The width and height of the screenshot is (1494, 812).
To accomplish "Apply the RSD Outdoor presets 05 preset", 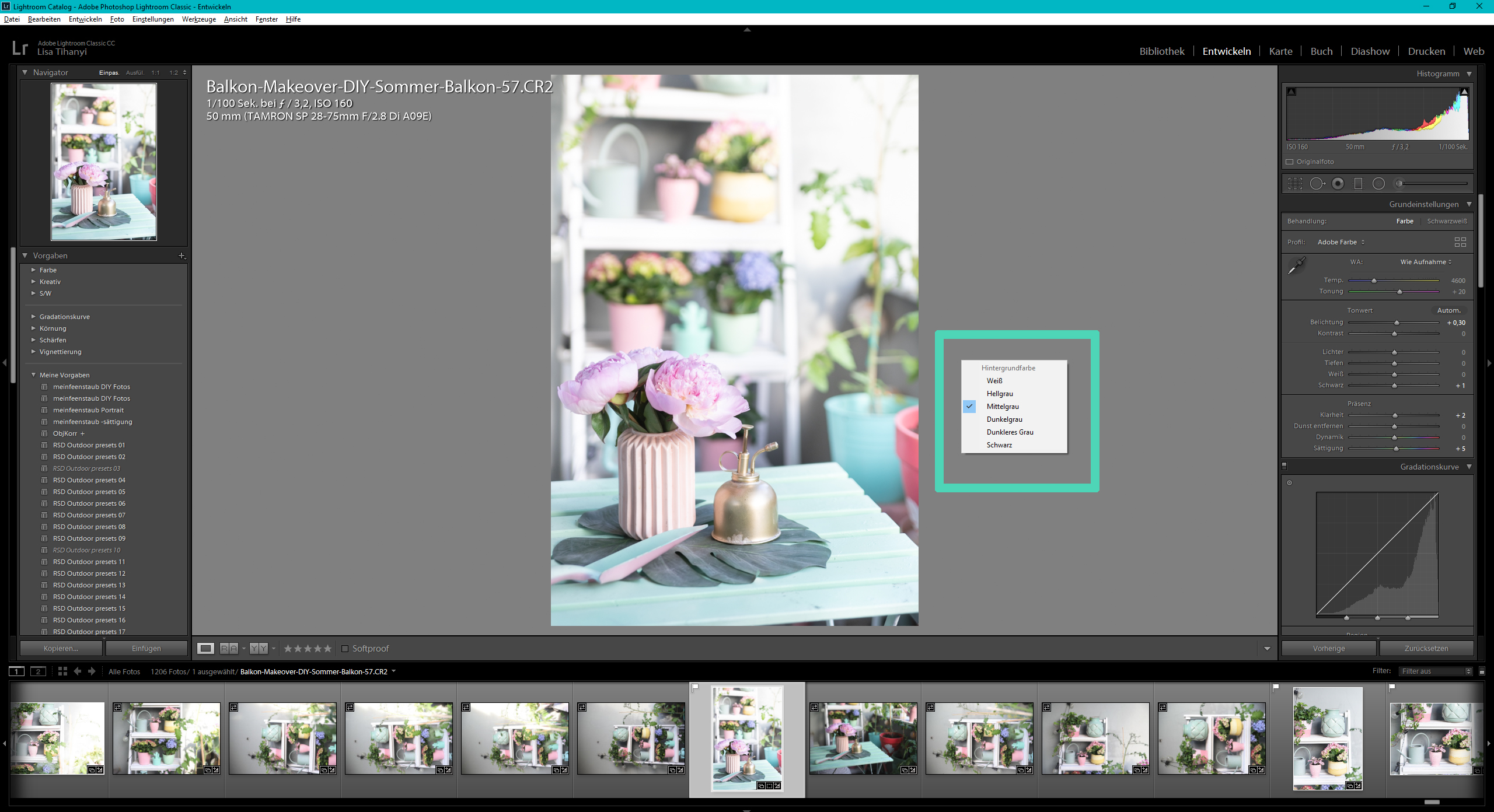I will [x=89, y=492].
